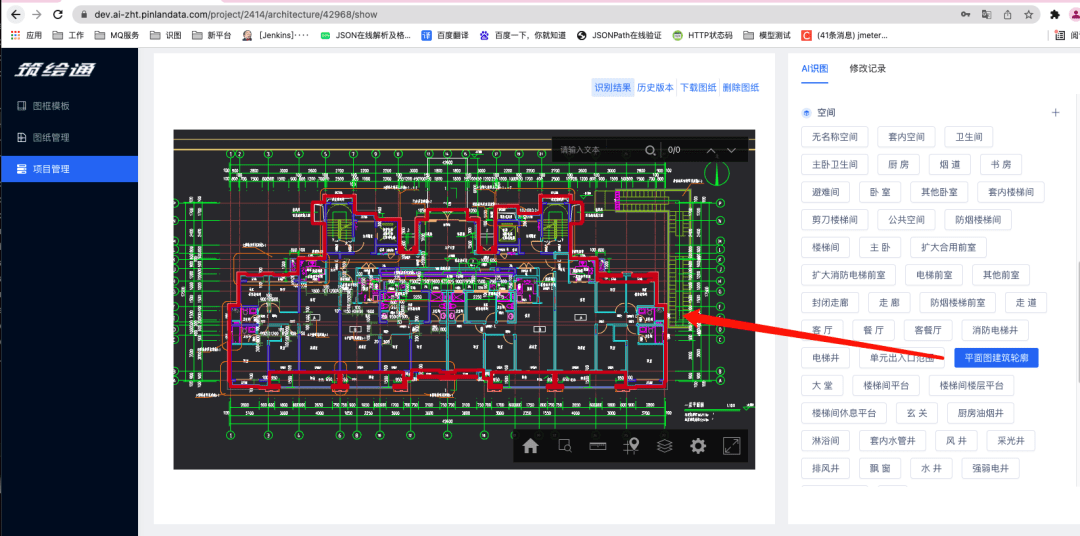Toggle the 卫生间 space tag
This screenshot has width=1080, height=536.
[968, 137]
